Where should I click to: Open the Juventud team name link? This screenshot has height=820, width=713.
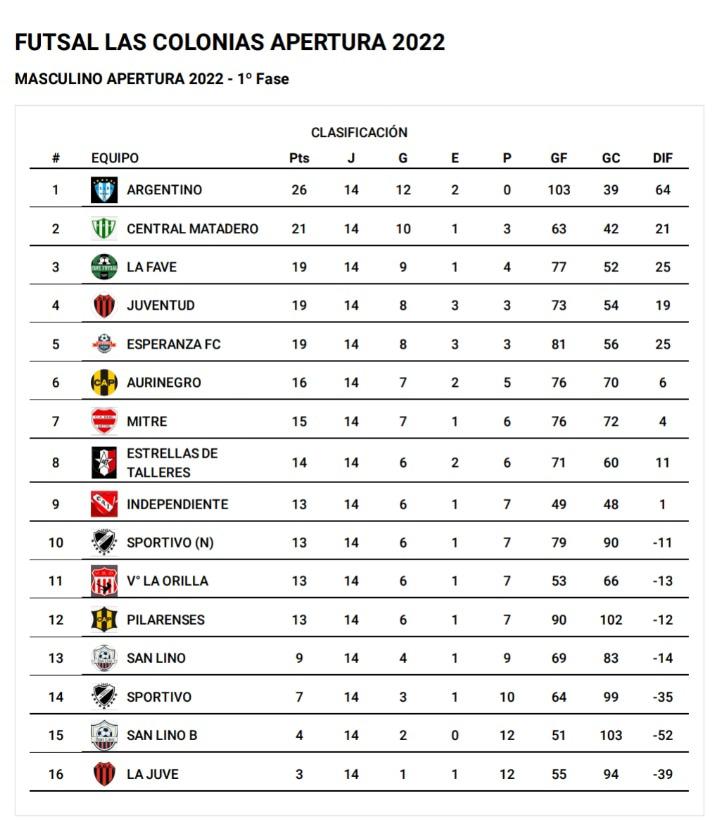pos(160,306)
